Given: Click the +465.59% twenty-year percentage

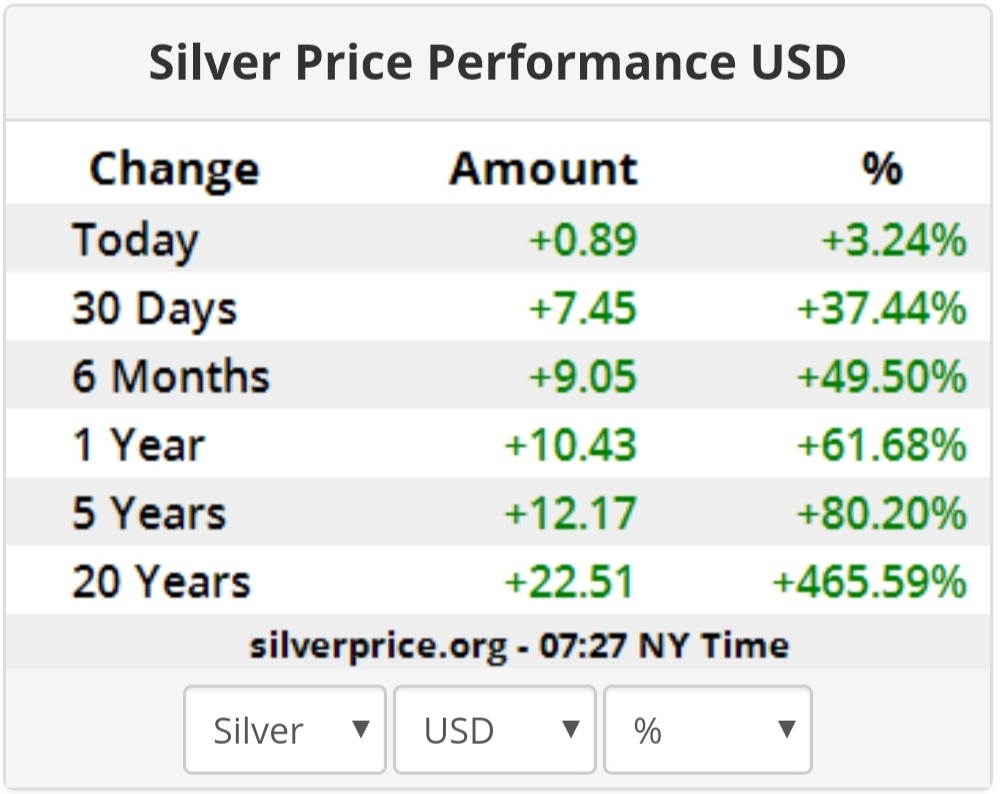Looking at the screenshot, I should (x=870, y=581).
